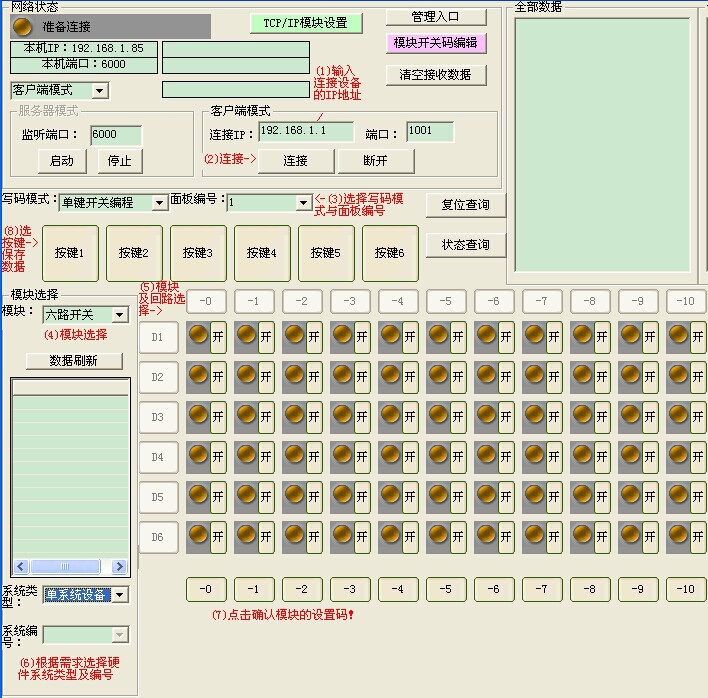Click the list scrollbar left arrow
The image size is (708, 698).
pyautogui.click(x=21, y=566)
